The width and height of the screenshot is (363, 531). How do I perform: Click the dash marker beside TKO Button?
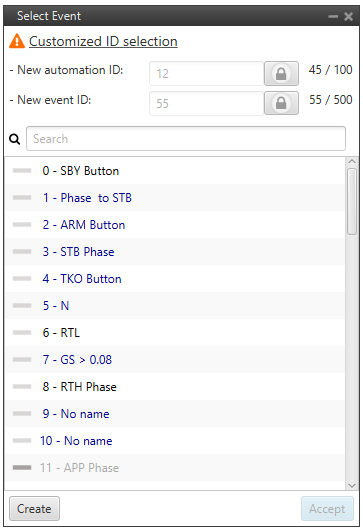point(22,279)
